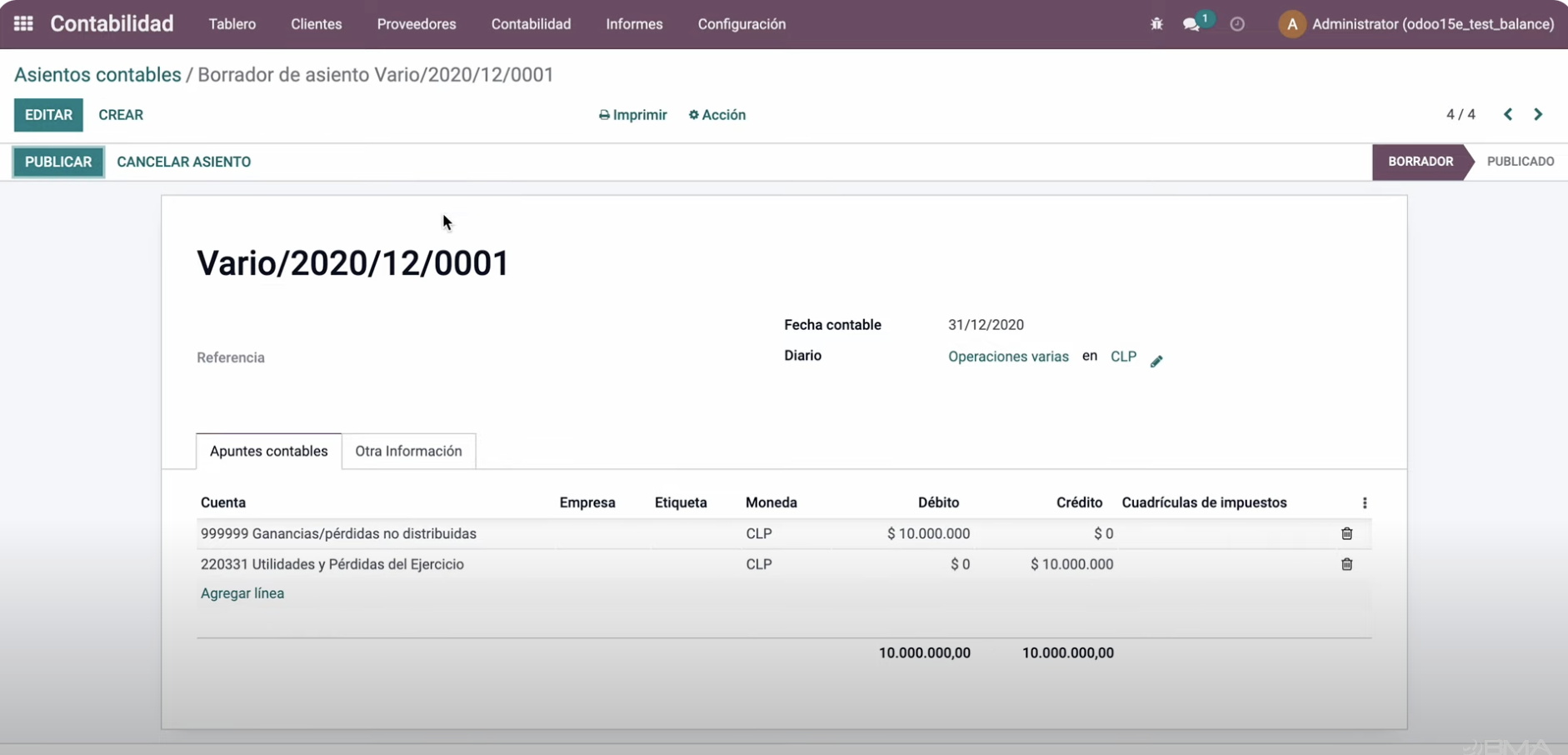Image resolution: width=1568 pixels, height=755 pixels.
Task: Go to next record arrow
Action: point(1538,114)
